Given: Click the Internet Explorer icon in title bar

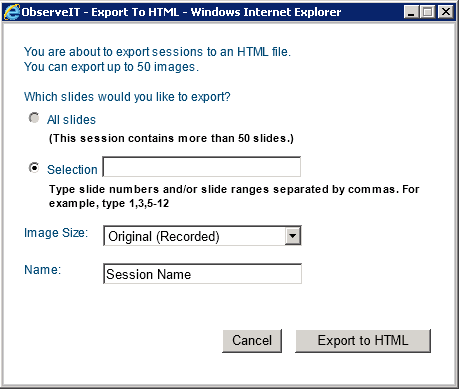Looking at the screenshot, I should (12, 12).
